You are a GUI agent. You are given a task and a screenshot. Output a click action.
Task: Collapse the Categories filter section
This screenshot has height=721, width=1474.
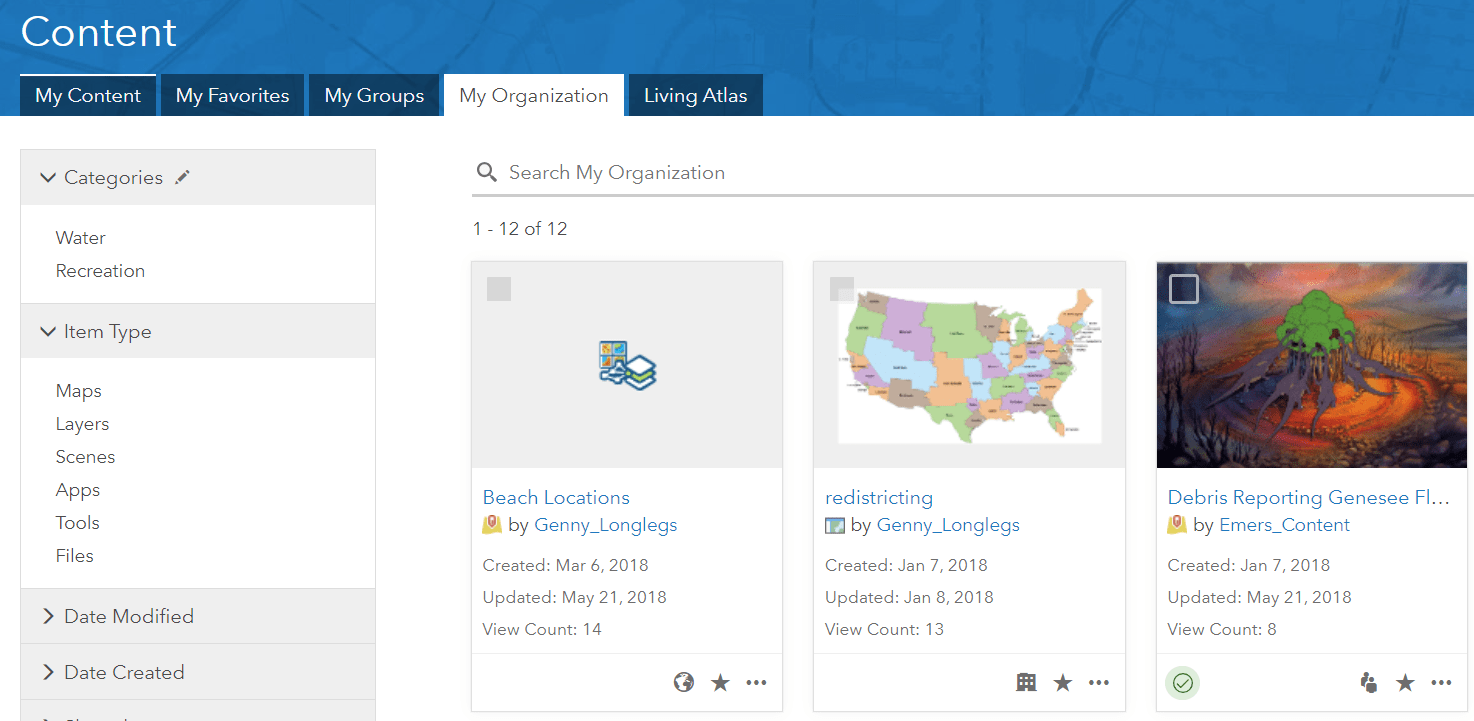48,177
